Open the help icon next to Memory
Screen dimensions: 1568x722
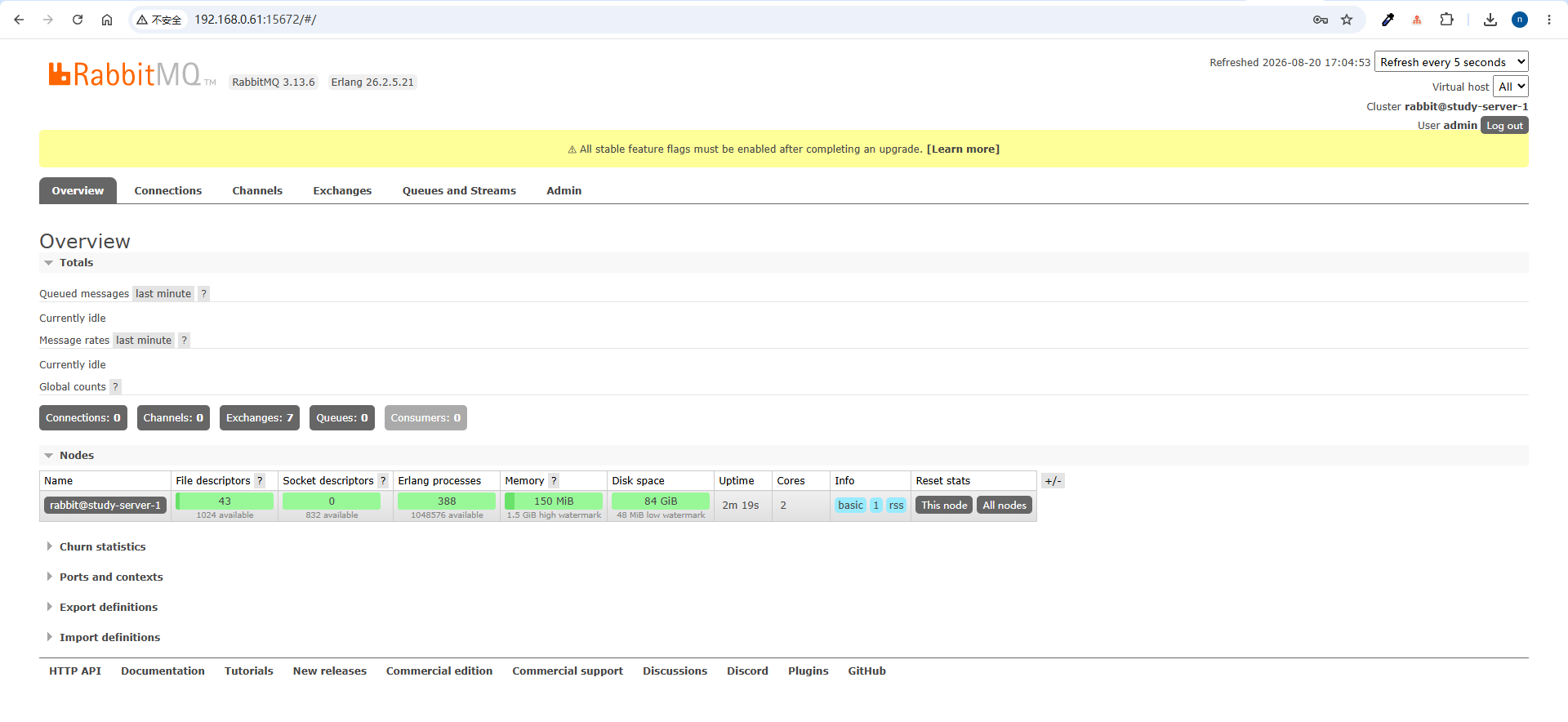click(554, 481)
